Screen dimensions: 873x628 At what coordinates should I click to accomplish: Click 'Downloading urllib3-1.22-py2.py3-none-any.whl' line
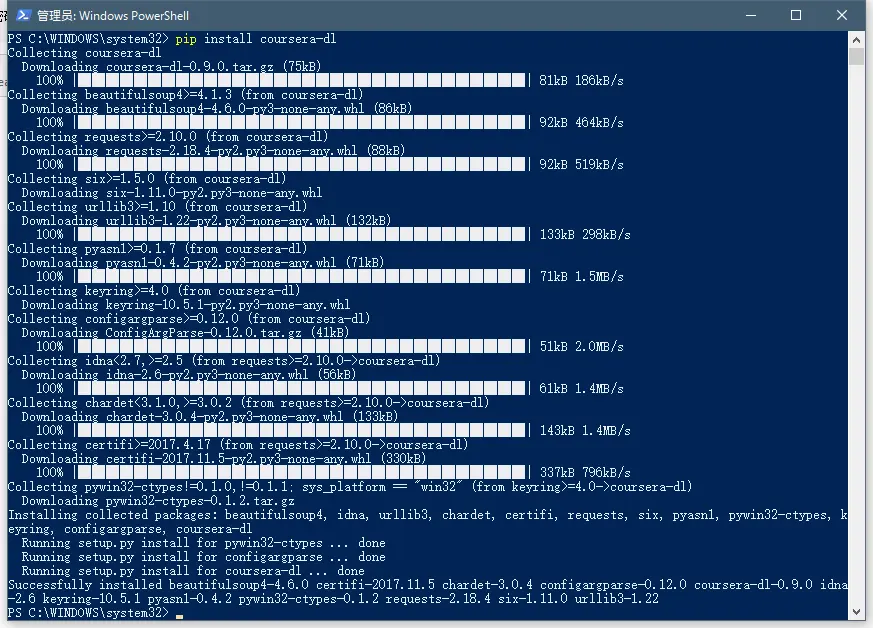coord(206,221)
